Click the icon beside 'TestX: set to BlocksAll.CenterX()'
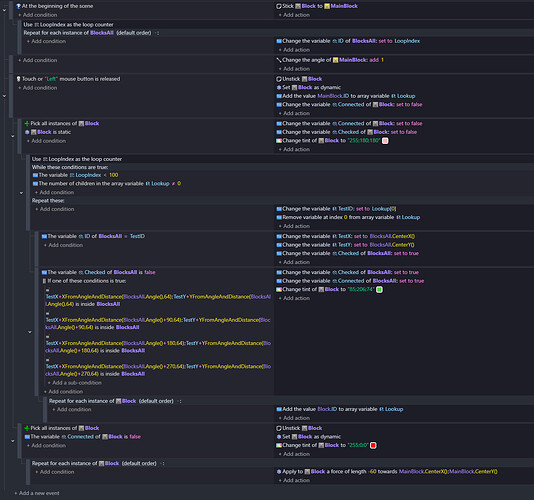 point(279,236)
